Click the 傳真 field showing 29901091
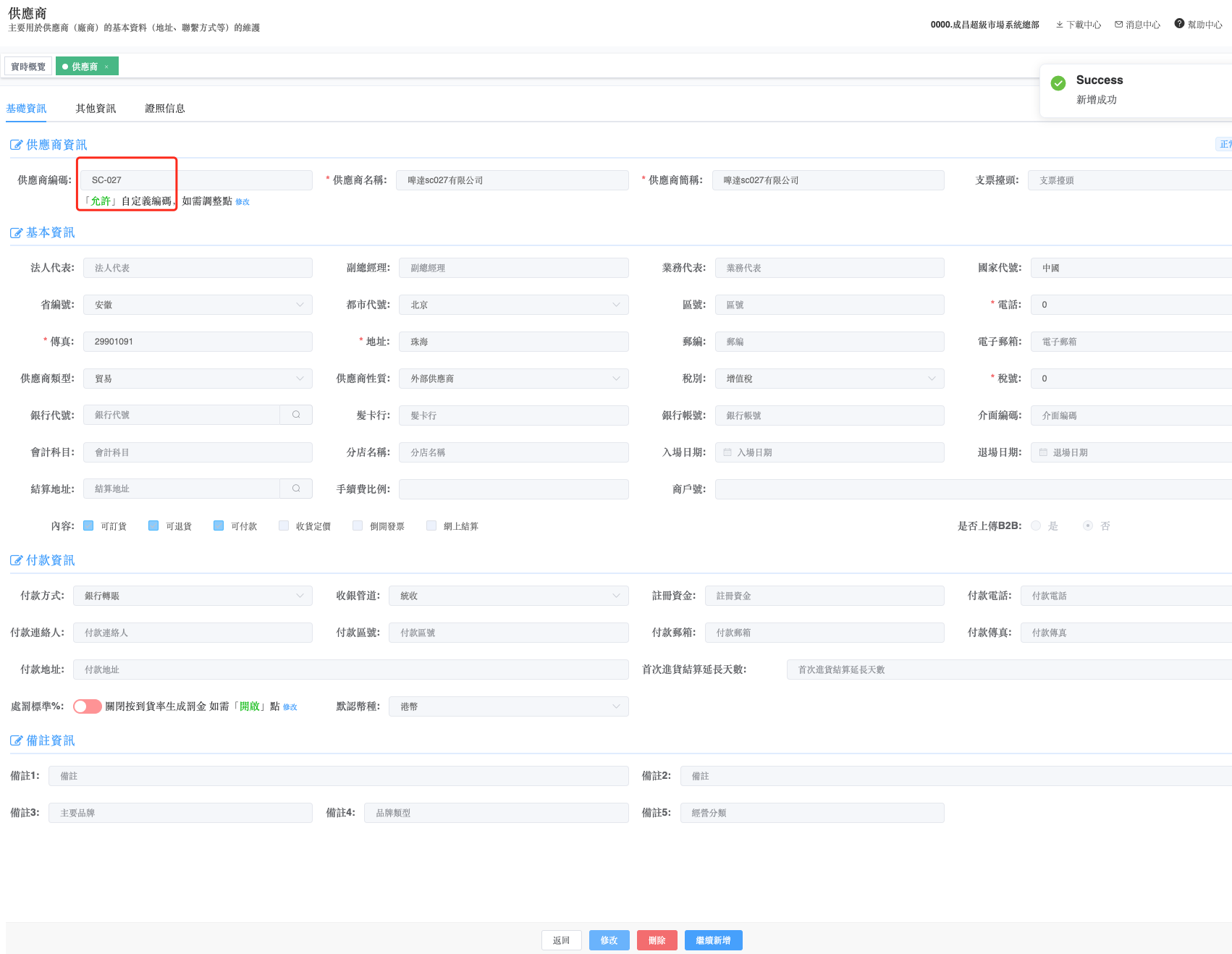Image resolution: width=1232 pixels, height=954 pixels. click(198, 342)
